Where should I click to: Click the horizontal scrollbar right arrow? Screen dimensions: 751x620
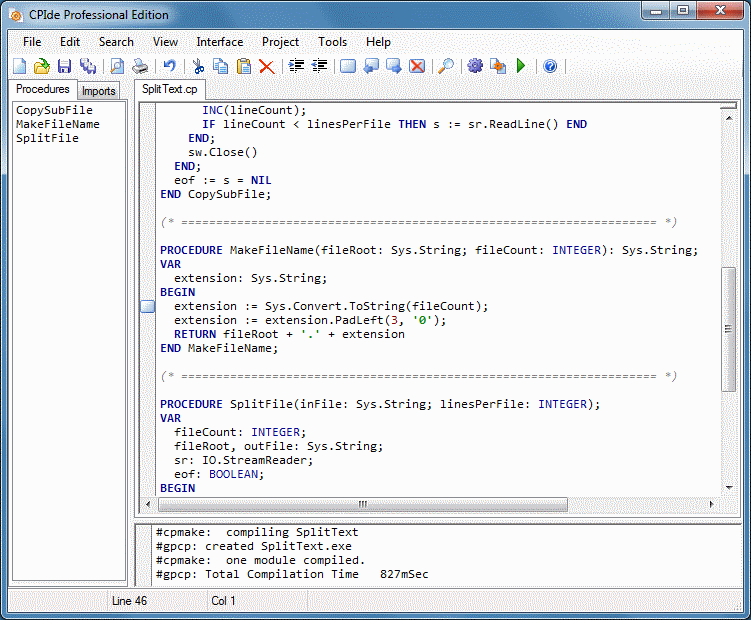tap(710, 504)
